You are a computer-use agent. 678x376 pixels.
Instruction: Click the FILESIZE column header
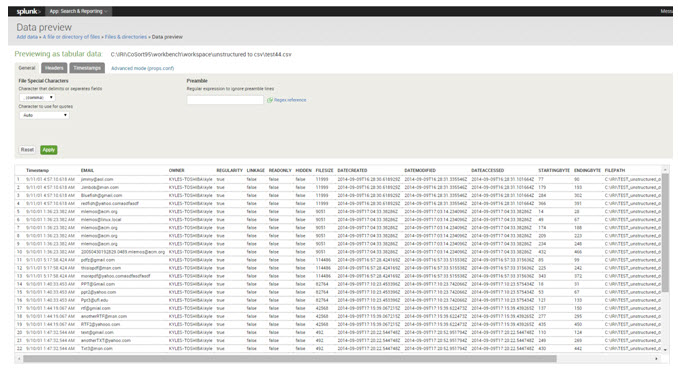point(324,170)
